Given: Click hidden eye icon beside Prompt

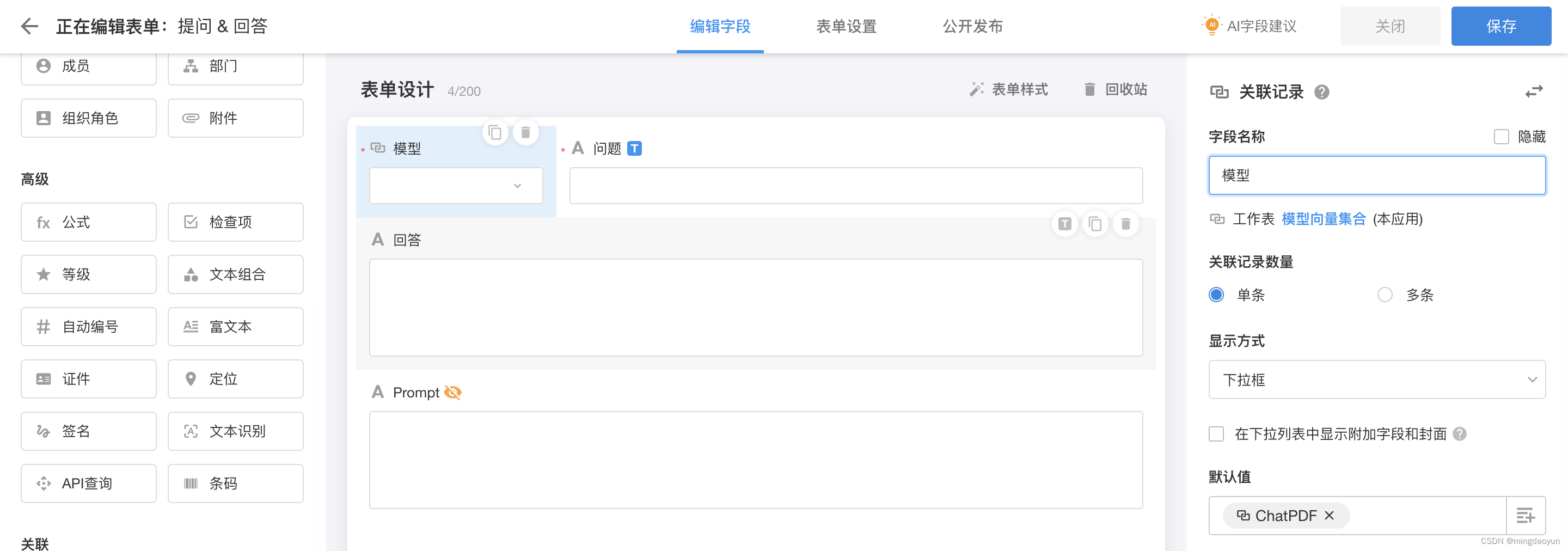Looking at the screenshot, I should click(452, 393).
